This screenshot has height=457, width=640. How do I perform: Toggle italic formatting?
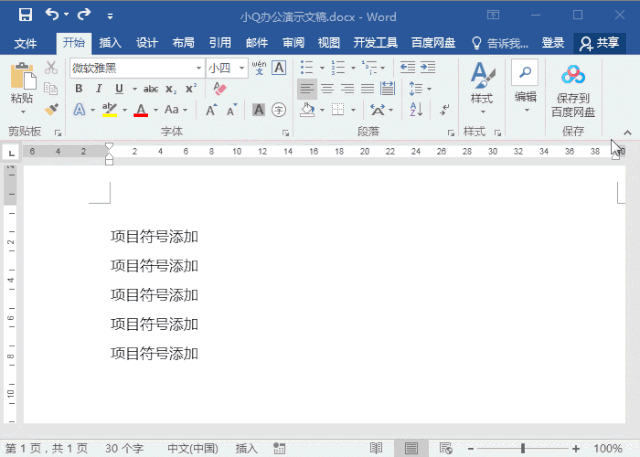pyautogui.click(x=99, y=89)
